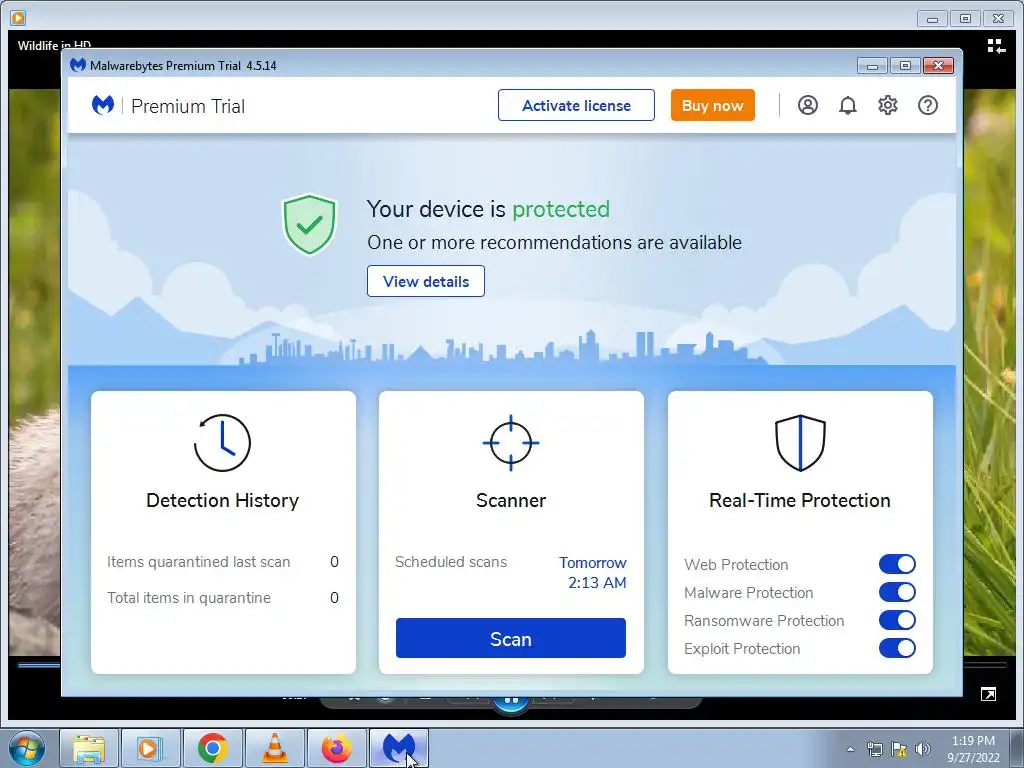
Task: Open the Real-Time Protection title
Action: click(x=800, y=500)
